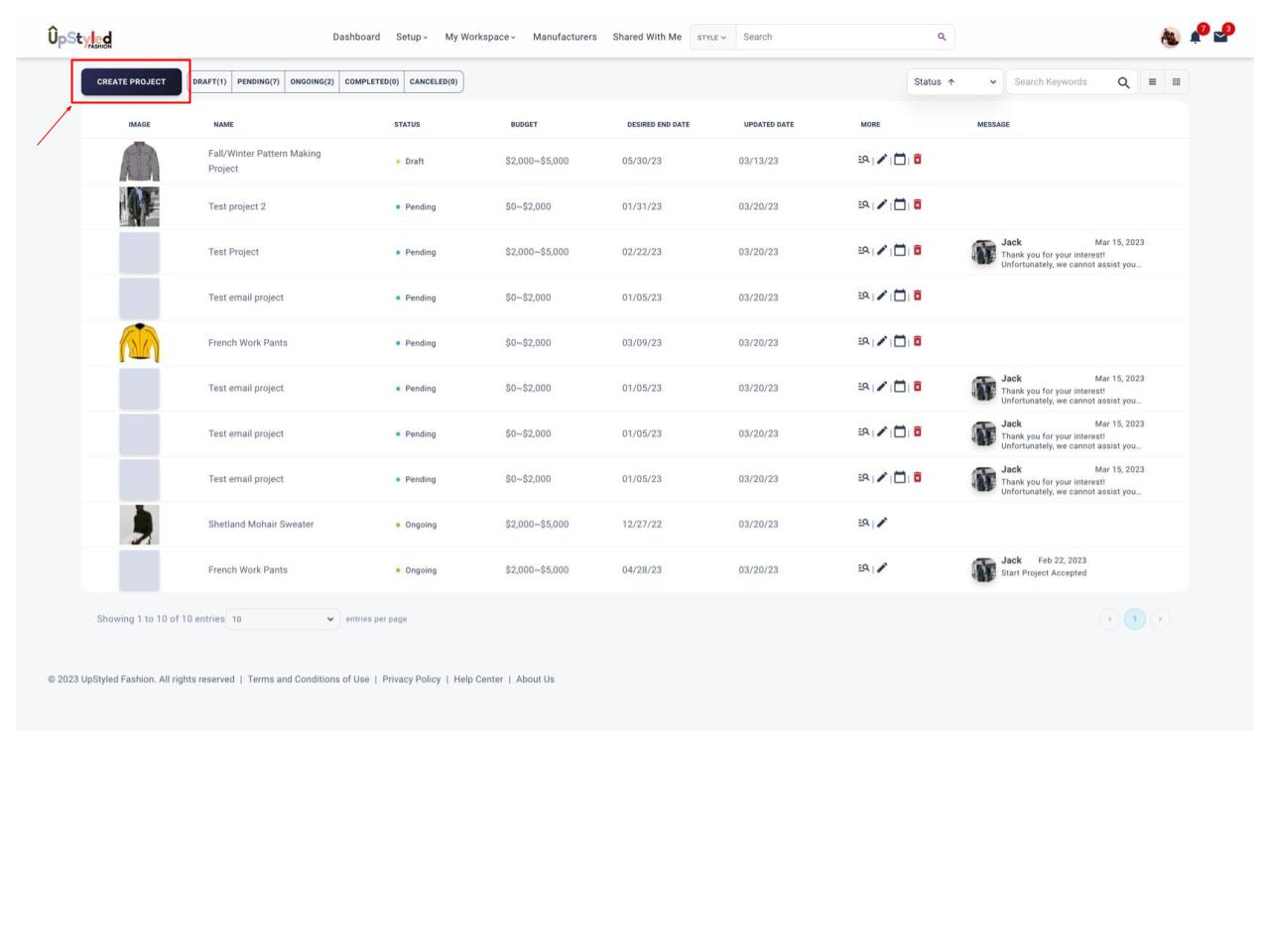
Task: Open the Privacy Policy link
Action: pos(411,679)
